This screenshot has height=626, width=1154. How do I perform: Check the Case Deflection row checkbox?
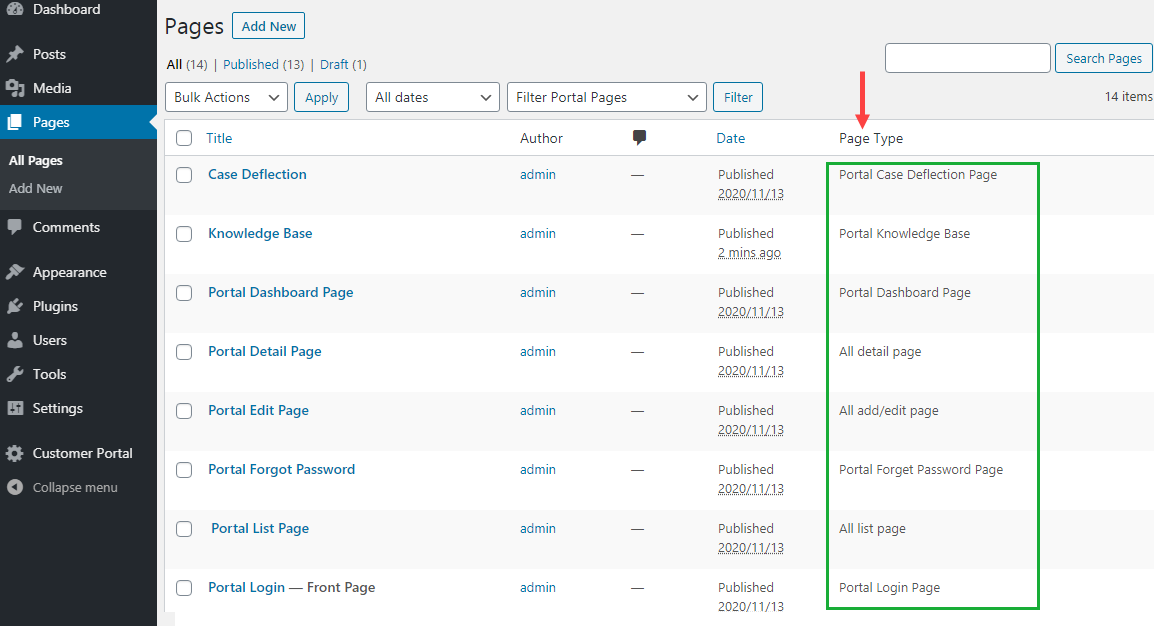point(184,175)
